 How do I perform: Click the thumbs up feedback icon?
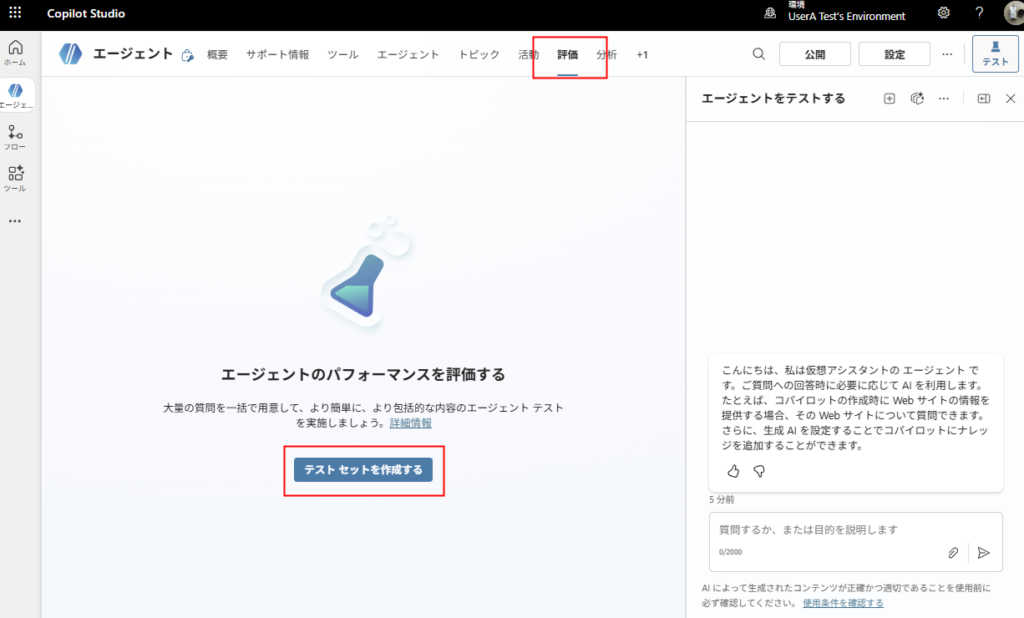[733, 470]
